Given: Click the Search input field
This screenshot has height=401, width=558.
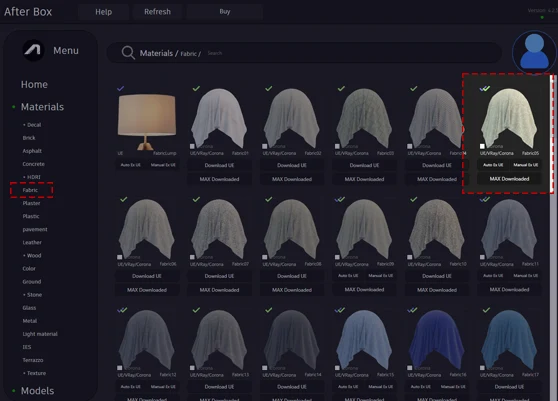Looking at the screenshot, I should coord(352,53).
